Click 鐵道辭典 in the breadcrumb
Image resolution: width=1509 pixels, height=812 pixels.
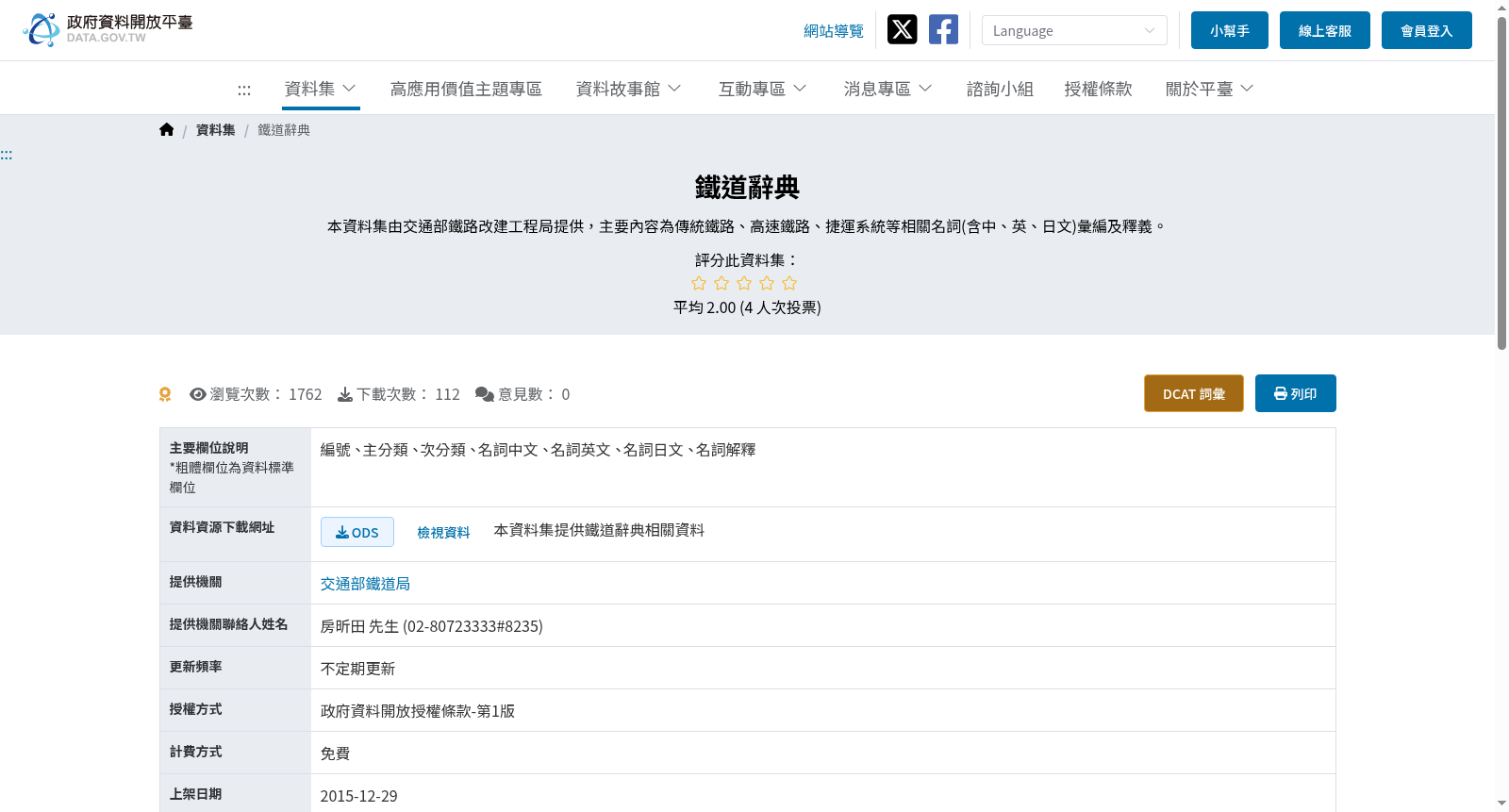coord(284,130)
